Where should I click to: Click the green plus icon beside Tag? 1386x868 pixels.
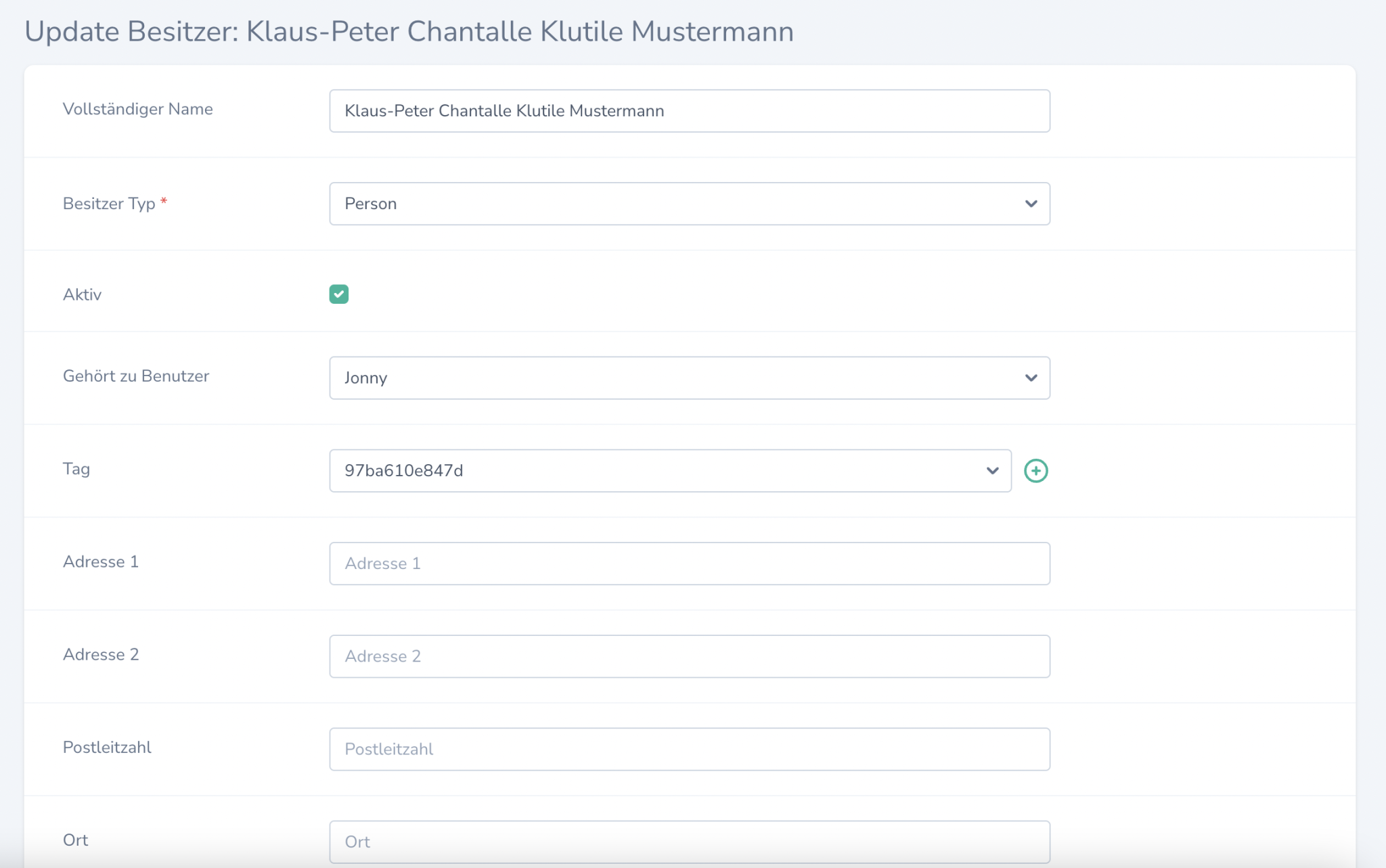click(x=1035, y=471)
